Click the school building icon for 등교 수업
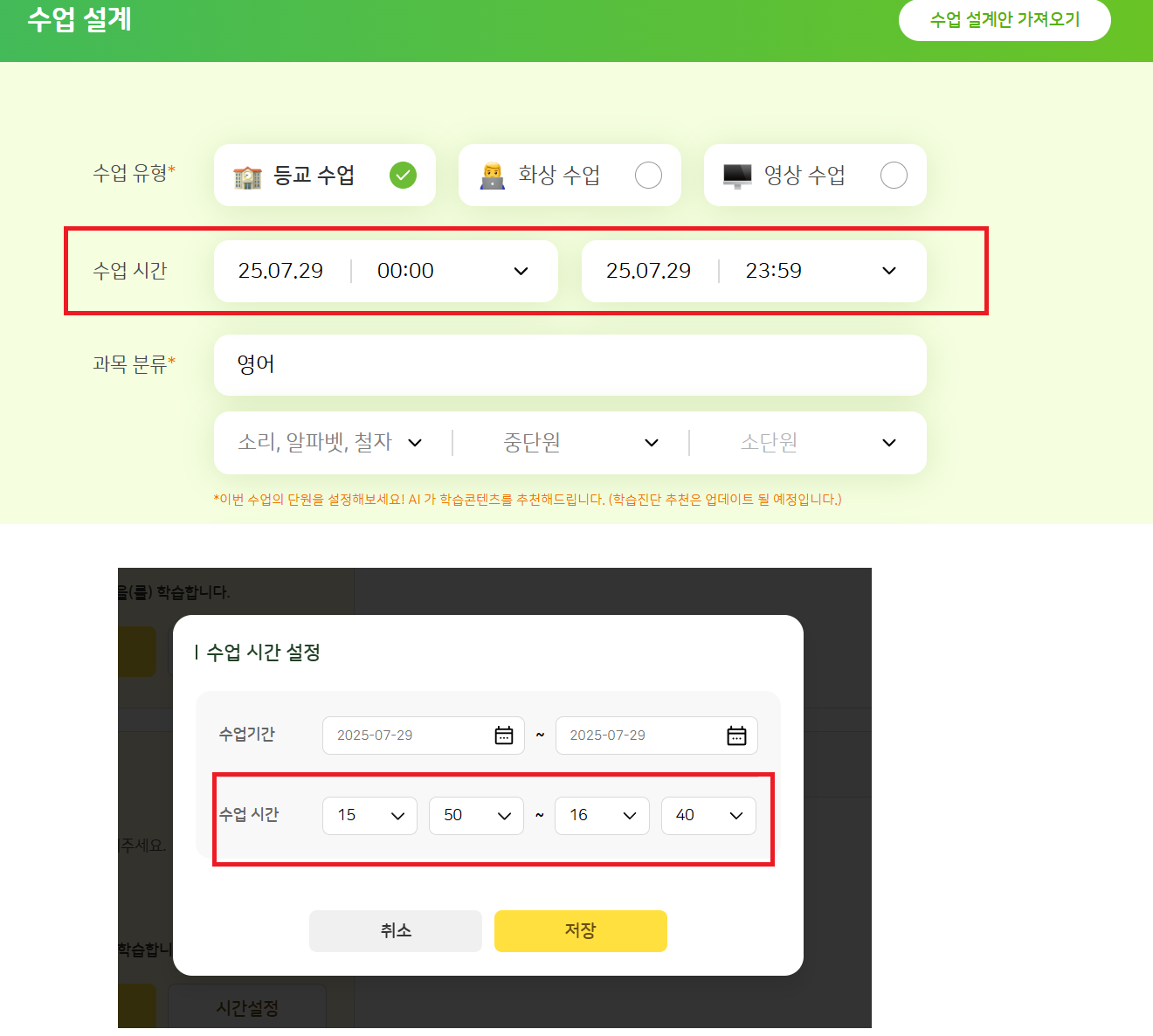Viewport: 1153px width, 1036px height. pos(248,176)
